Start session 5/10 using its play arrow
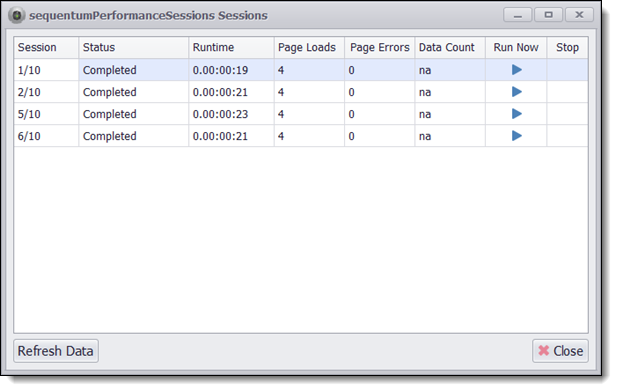 [x=516, y=114]
